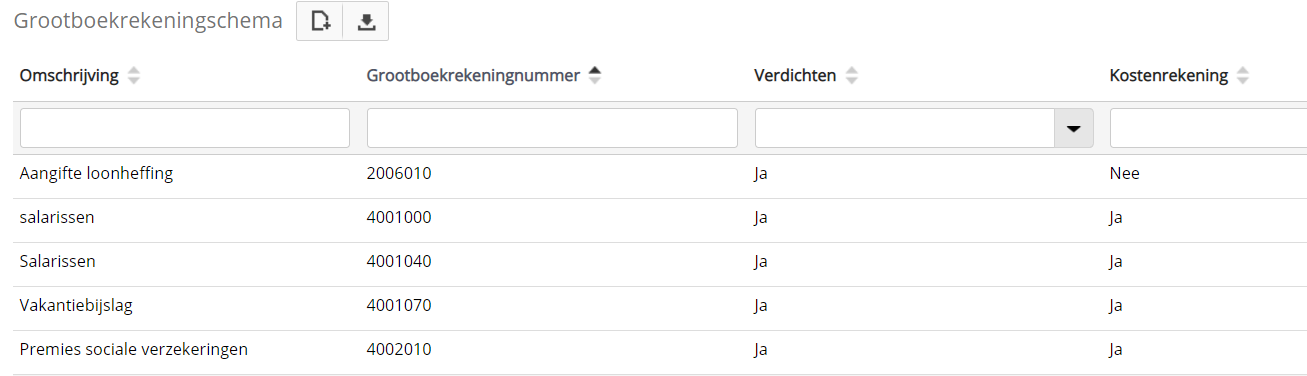Click the Grootboekrekeningnummer column header text

point(473,76)
